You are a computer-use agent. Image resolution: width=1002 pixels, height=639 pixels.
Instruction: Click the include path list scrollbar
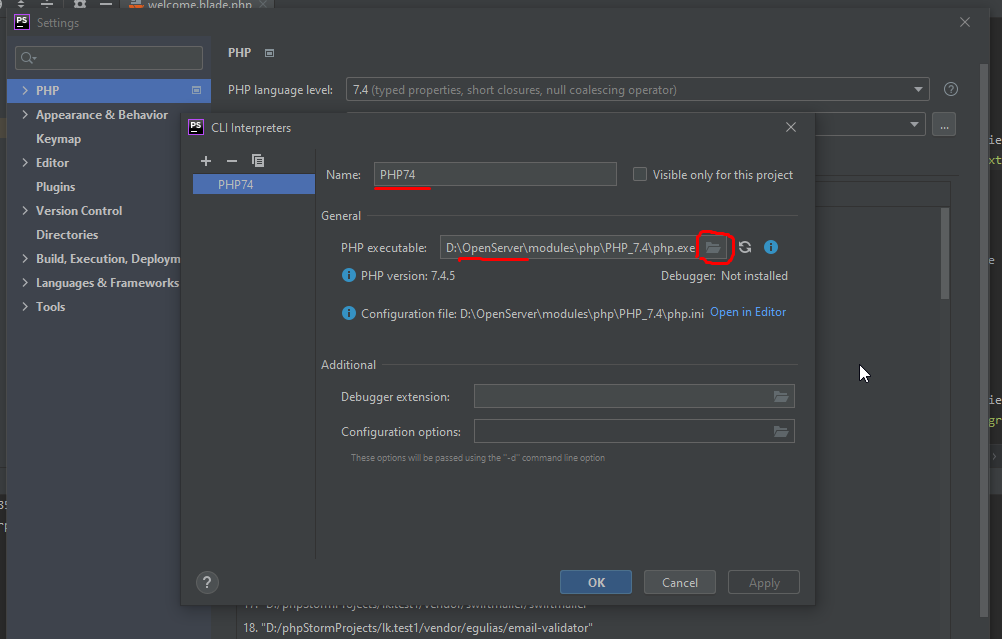[945, 254]
